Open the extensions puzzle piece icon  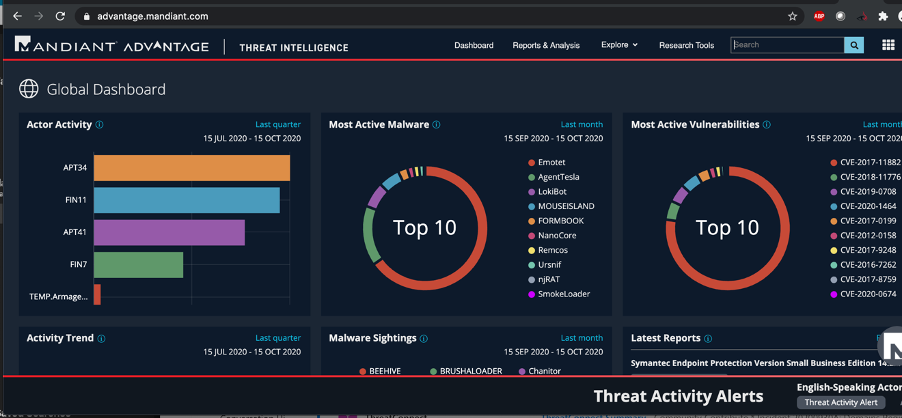(x=882, y=16)
